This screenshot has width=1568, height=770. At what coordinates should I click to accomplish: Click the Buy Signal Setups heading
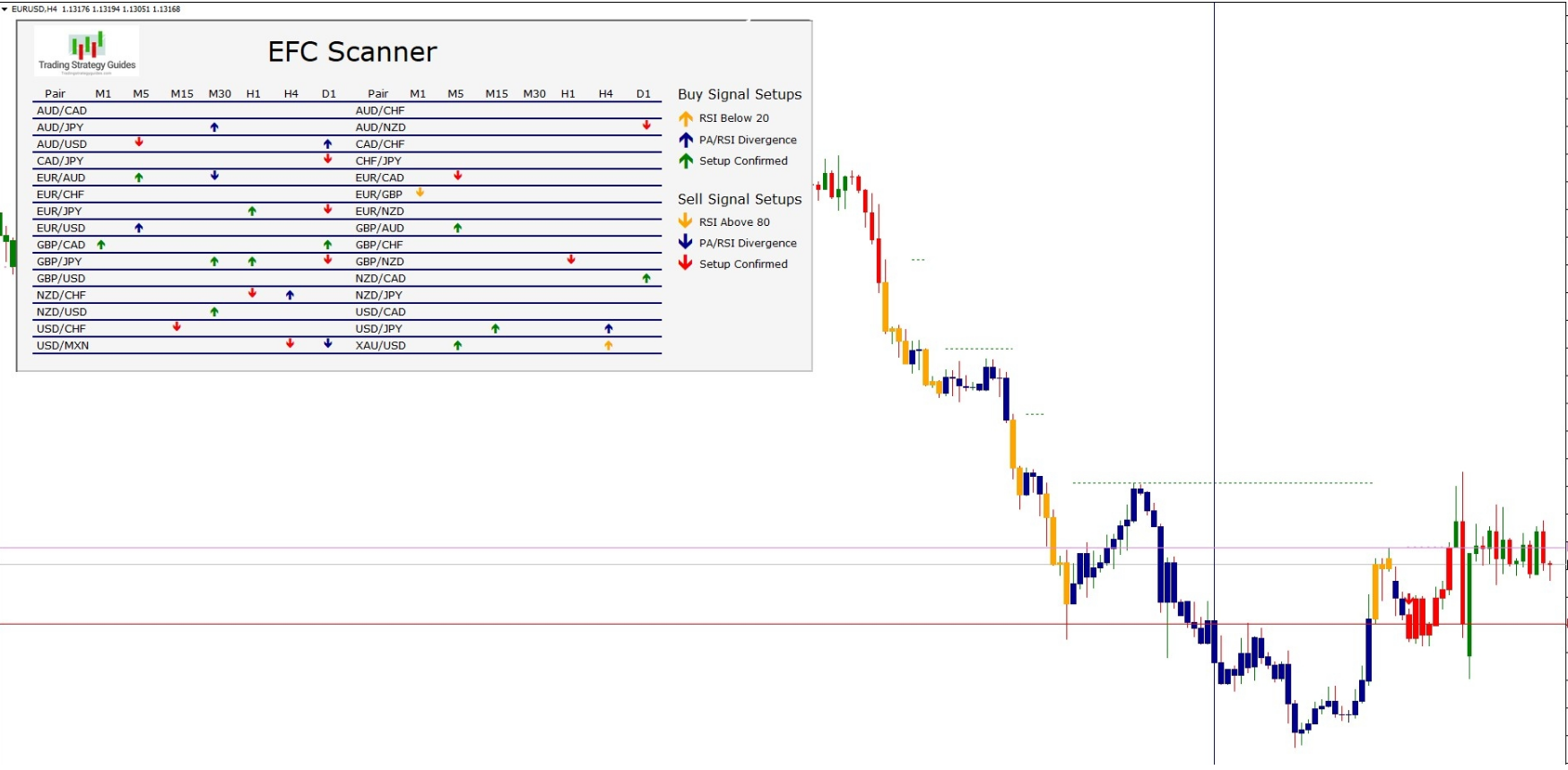740,94
